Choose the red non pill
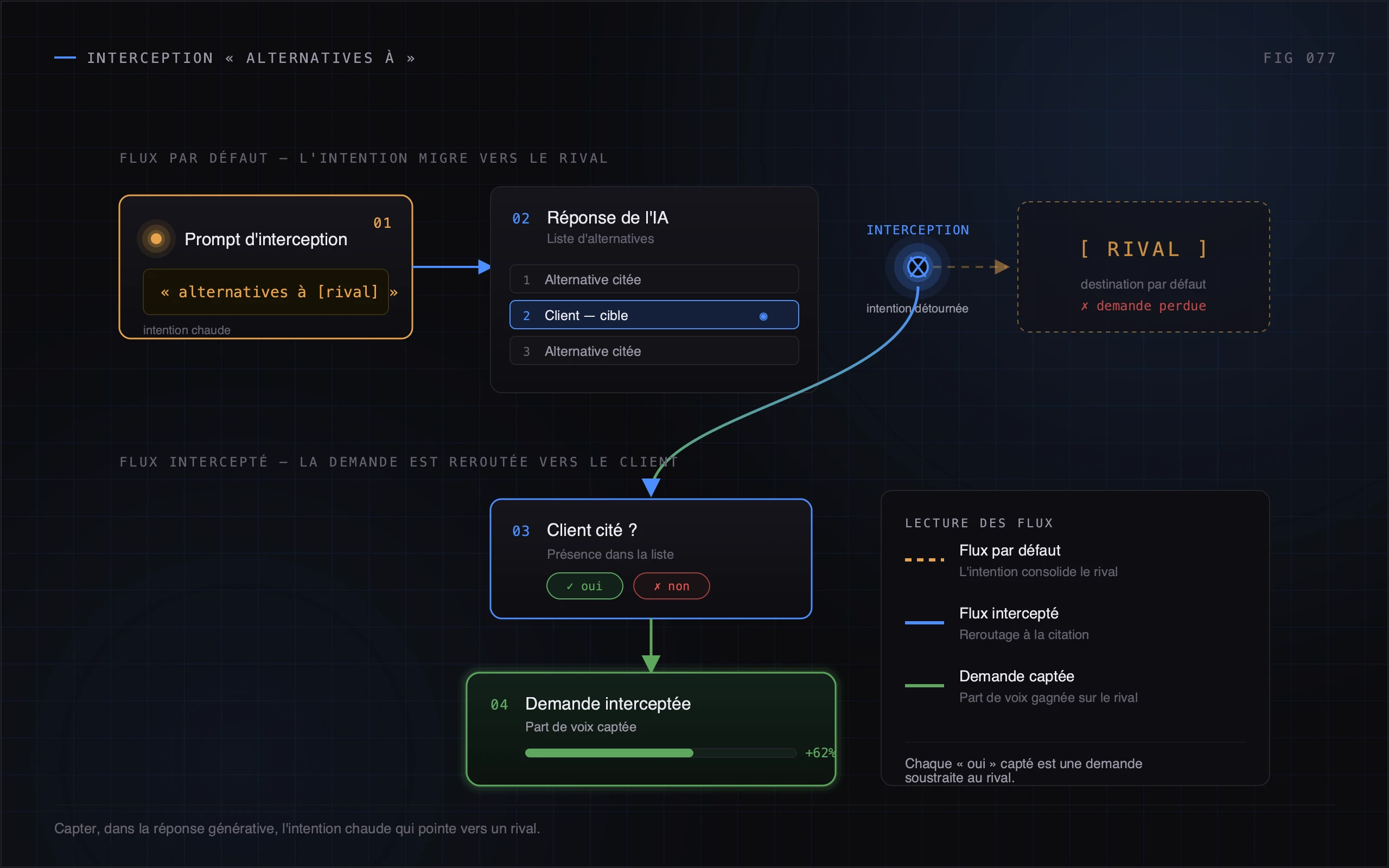Screen dimensions: 1389x868 point(672,586)
